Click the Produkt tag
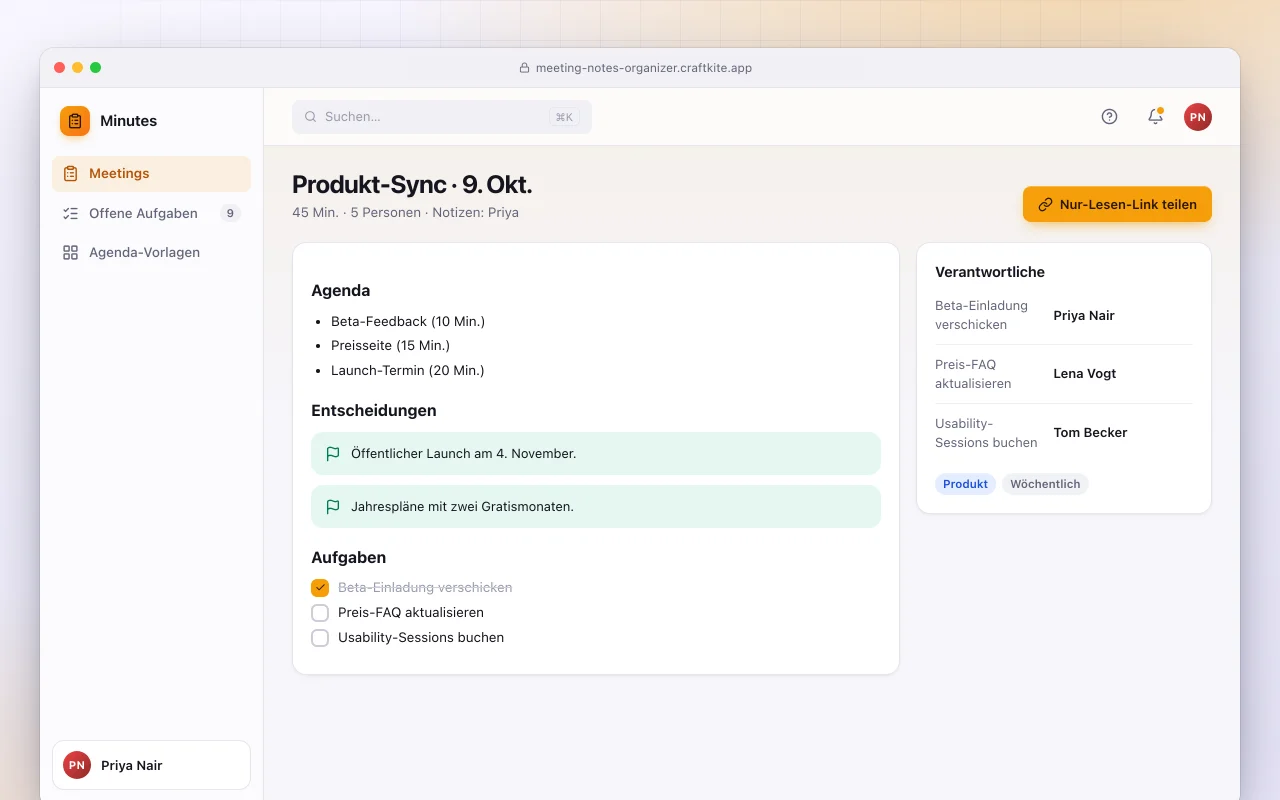The image size is (1280, 800). [965, 484]
